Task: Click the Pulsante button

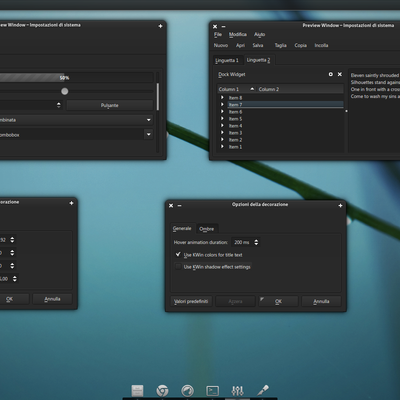Action: pyautogui.click(x=109, y=105)
